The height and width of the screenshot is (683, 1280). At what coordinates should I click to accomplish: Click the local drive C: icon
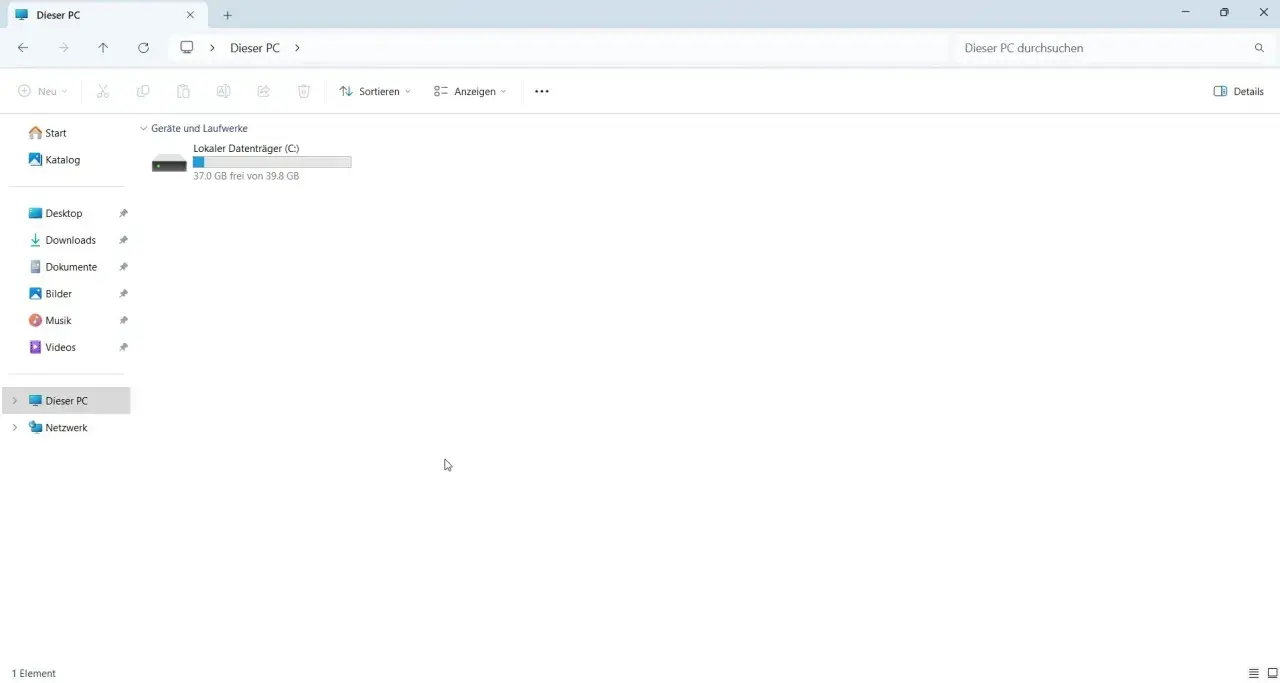[x=169, y=163]
